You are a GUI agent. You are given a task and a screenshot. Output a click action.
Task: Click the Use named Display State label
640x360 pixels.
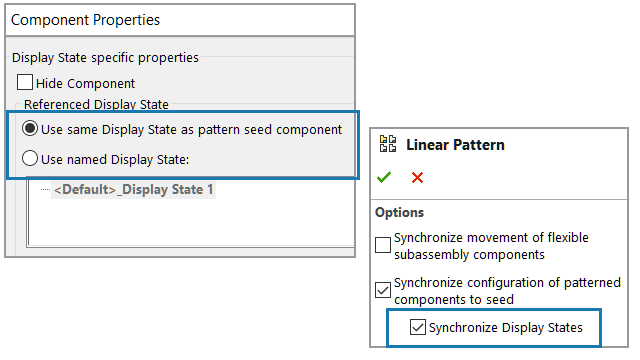[115, 160]
